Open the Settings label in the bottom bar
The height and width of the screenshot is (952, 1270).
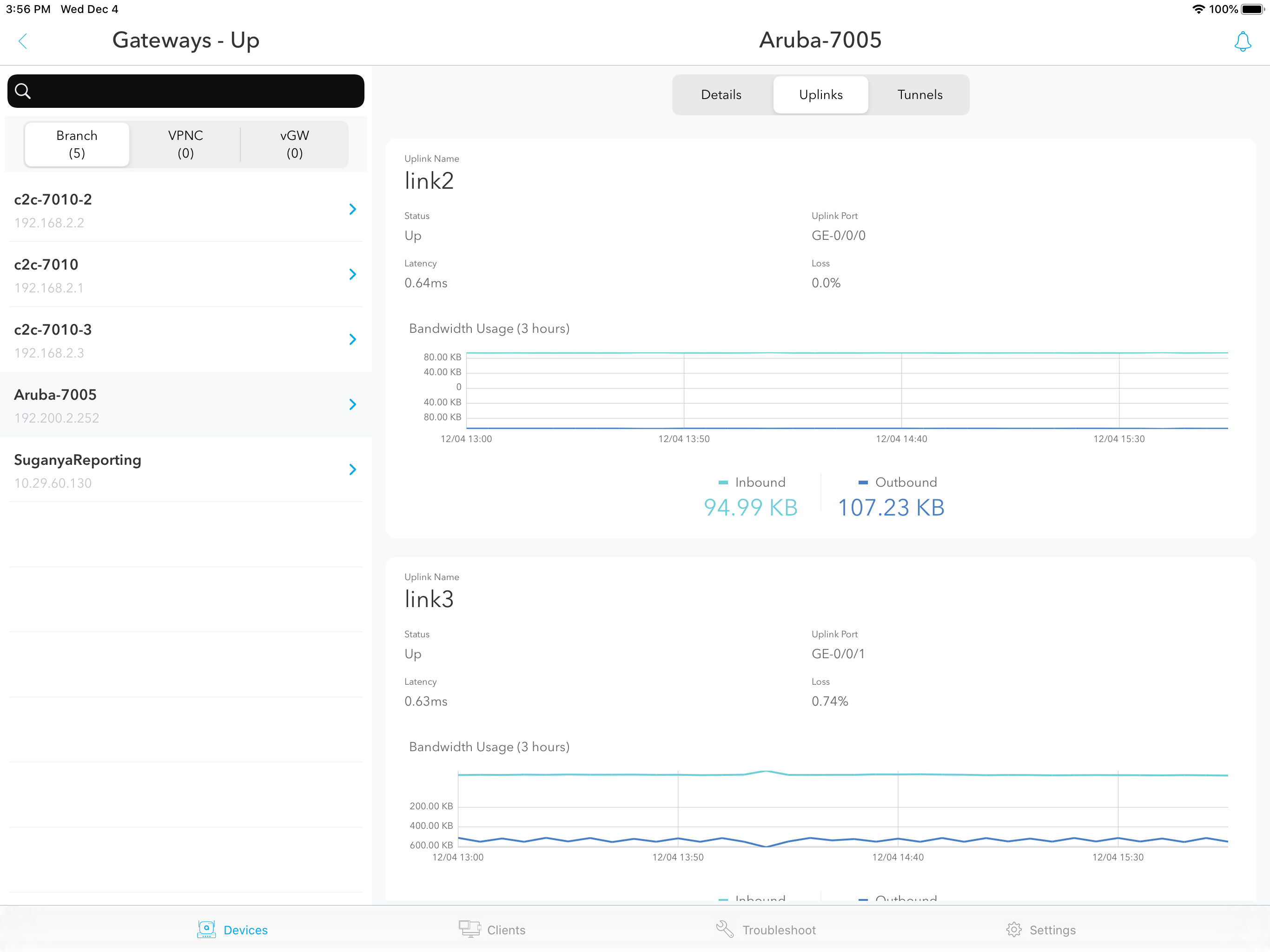coord(1052,930)
